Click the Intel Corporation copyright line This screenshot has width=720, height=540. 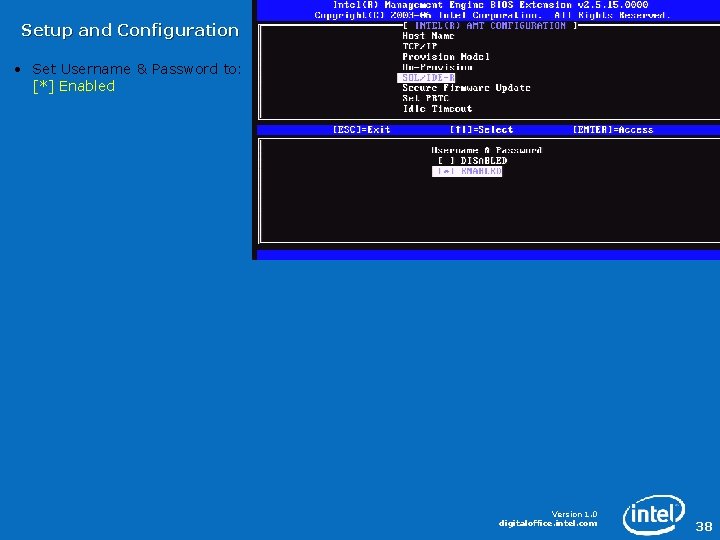(x=492, y=15)
